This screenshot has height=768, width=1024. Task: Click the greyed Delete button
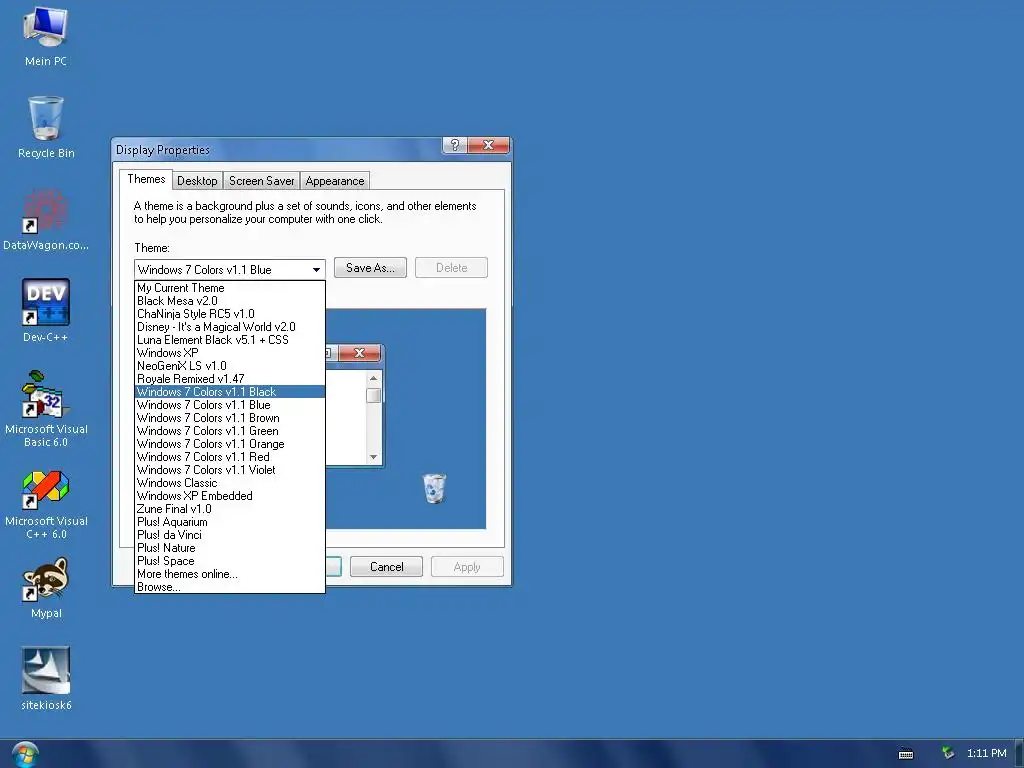click(x=451, y=268)
